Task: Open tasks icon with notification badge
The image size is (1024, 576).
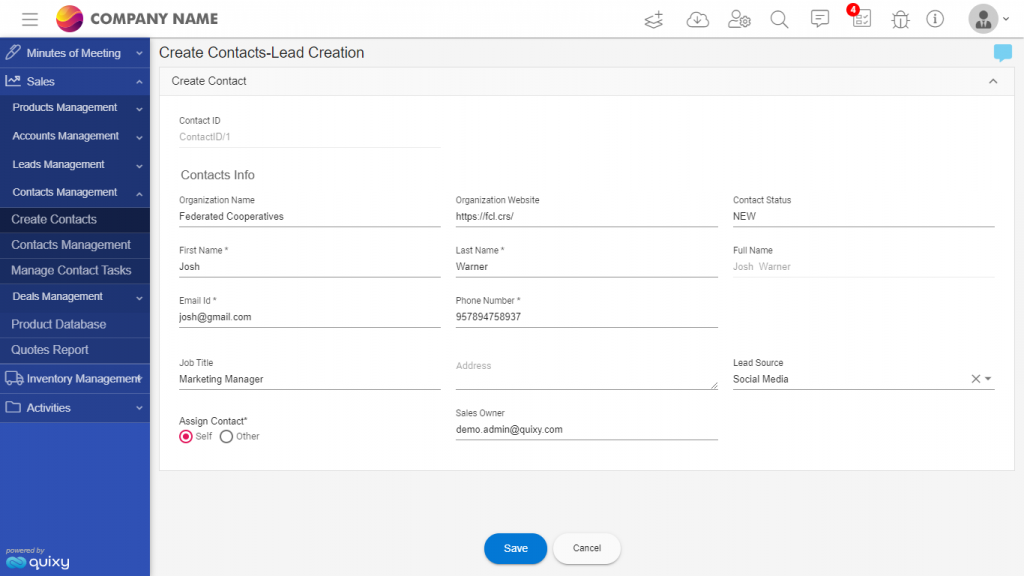Action: 861,17
